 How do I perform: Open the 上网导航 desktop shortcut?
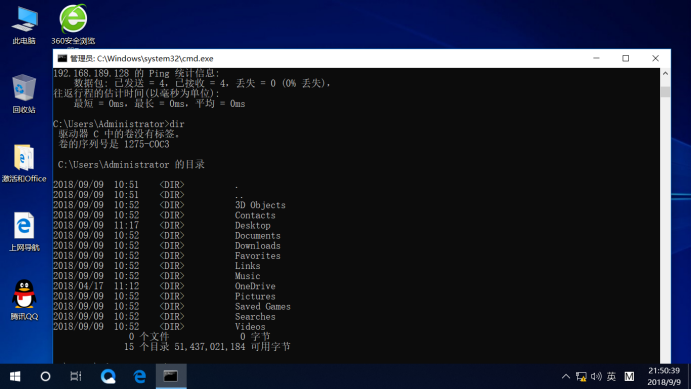24,232
